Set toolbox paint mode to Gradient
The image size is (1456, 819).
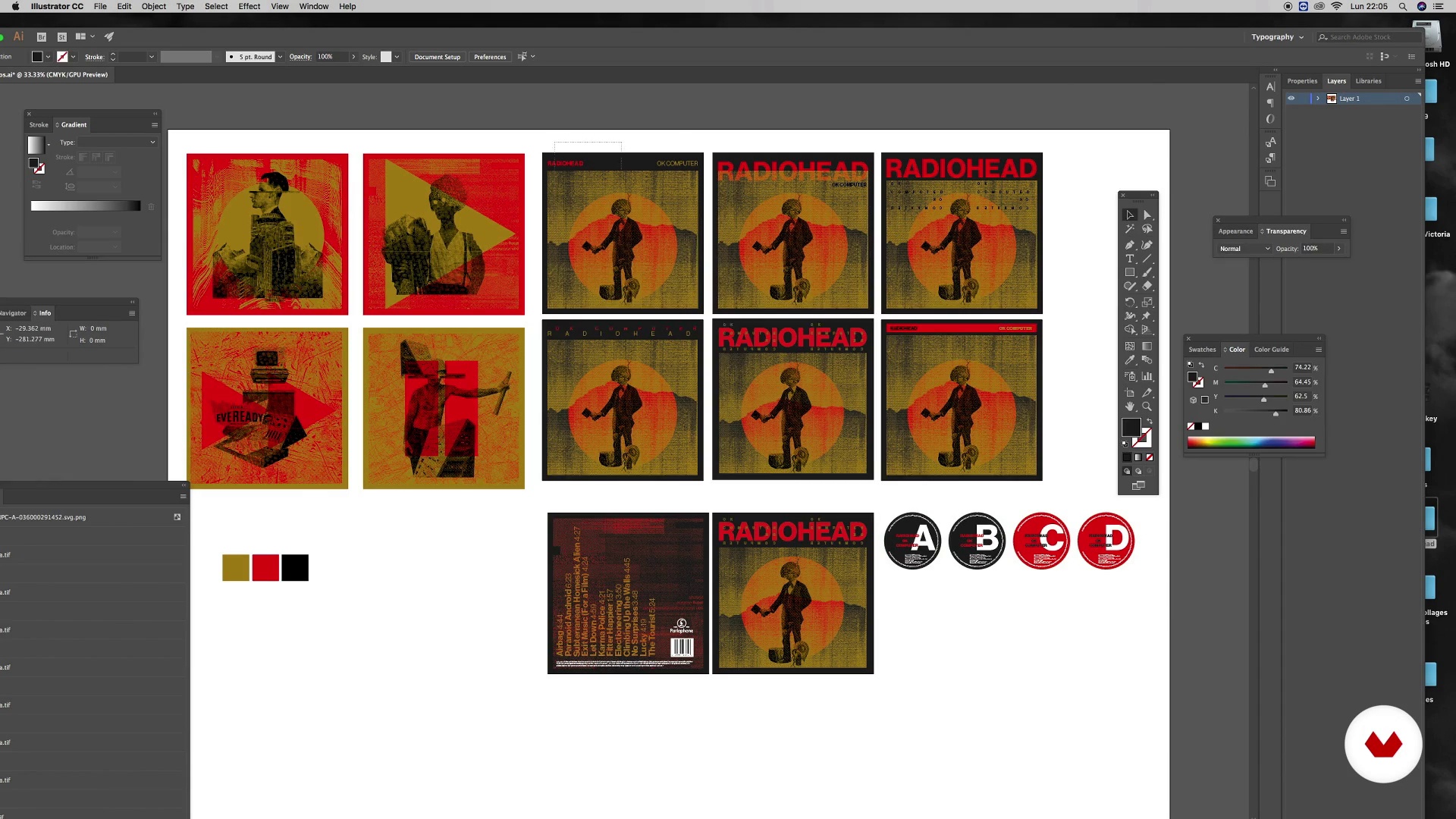point(1137,457)
